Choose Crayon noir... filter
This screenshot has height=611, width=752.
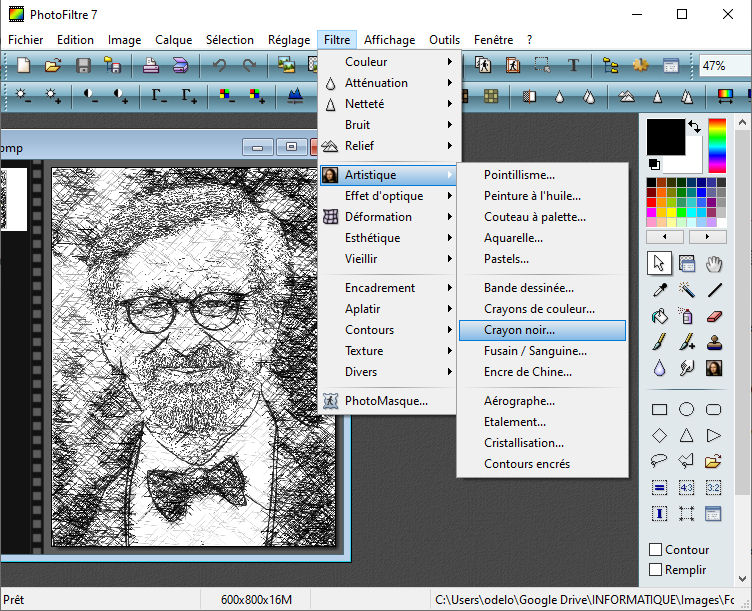pyautogui.click(x=542, y=330)
